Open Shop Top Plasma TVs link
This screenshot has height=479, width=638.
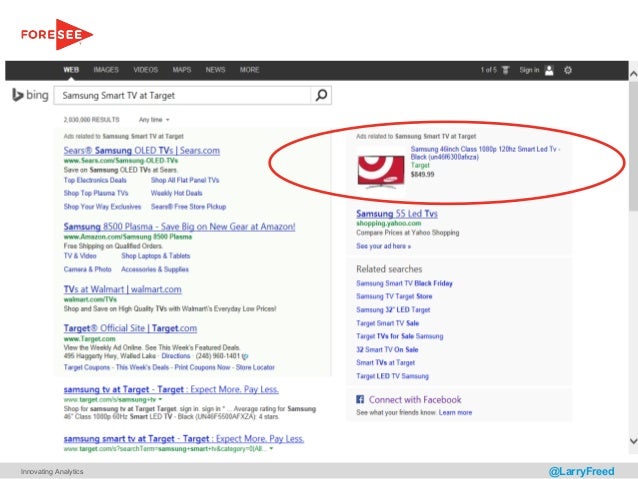(96, 193)
